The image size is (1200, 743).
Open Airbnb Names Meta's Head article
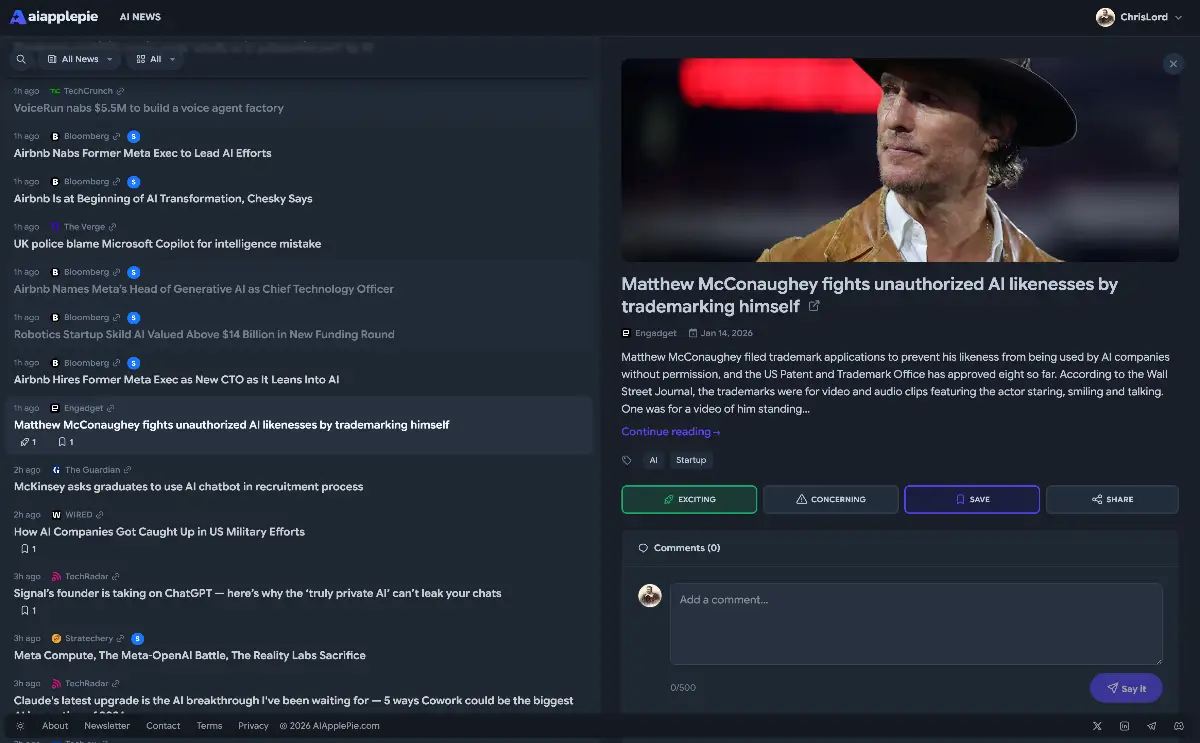tap(204, 289)
